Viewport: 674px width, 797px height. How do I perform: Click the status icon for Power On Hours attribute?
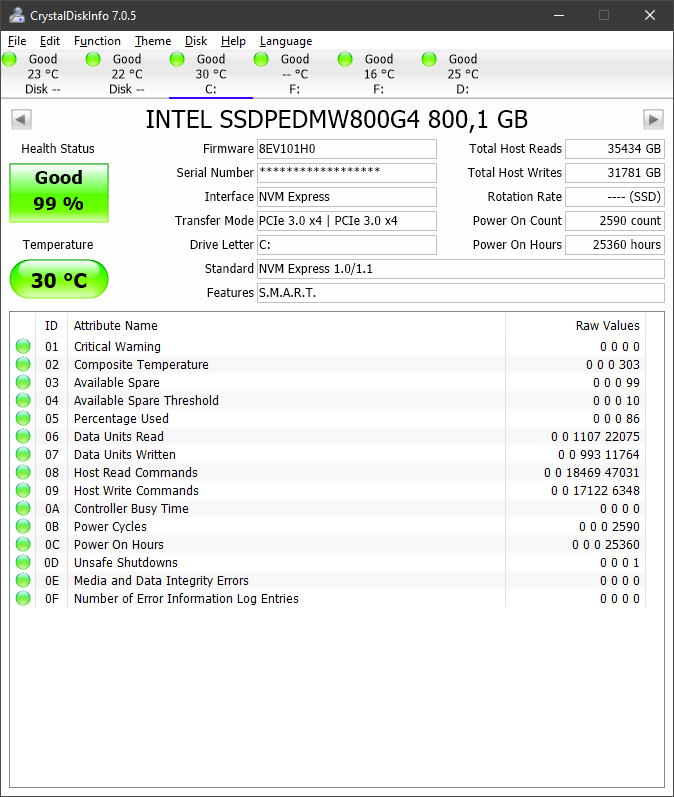(x=23, y=545)
